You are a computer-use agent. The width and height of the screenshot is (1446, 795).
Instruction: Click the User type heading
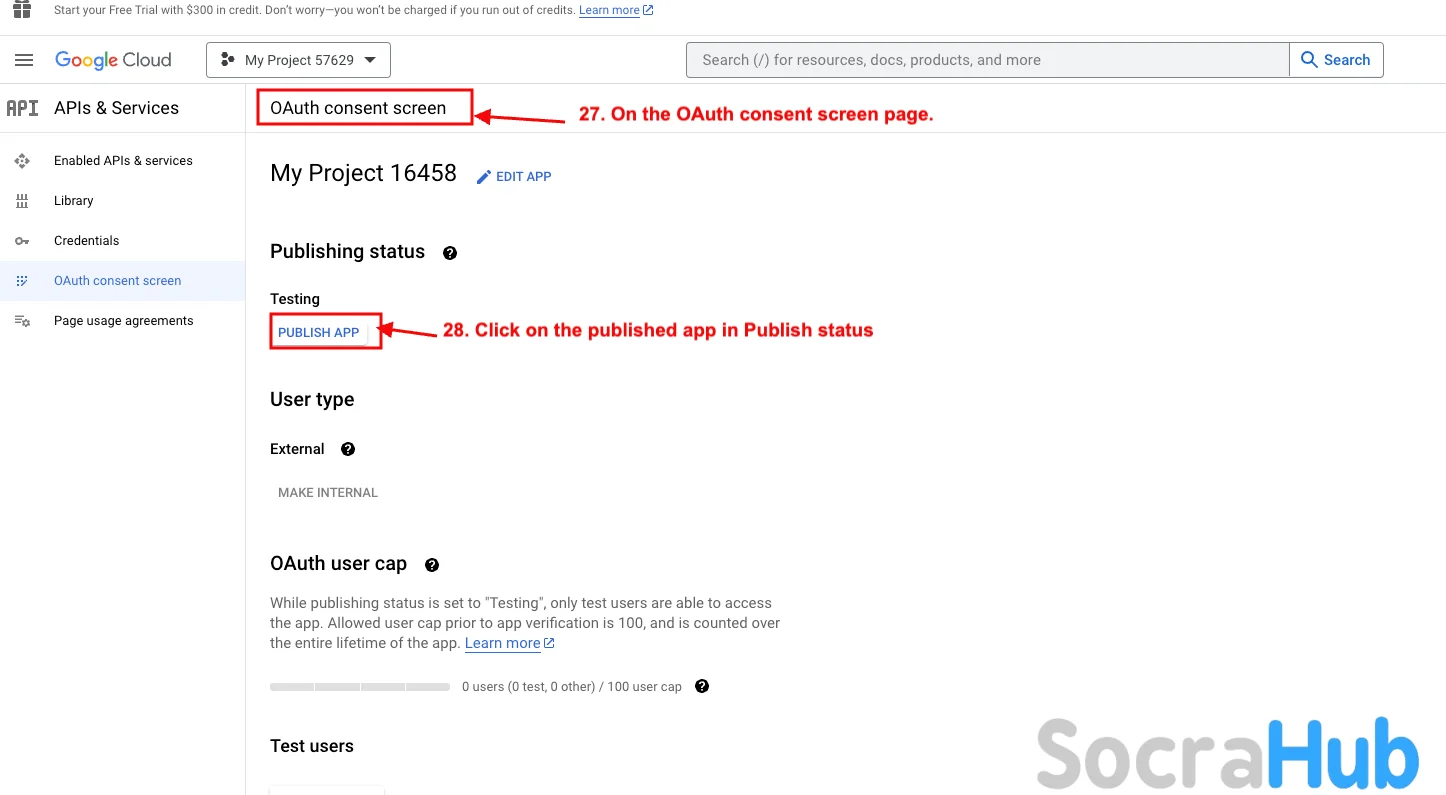(x=312, y=400)
